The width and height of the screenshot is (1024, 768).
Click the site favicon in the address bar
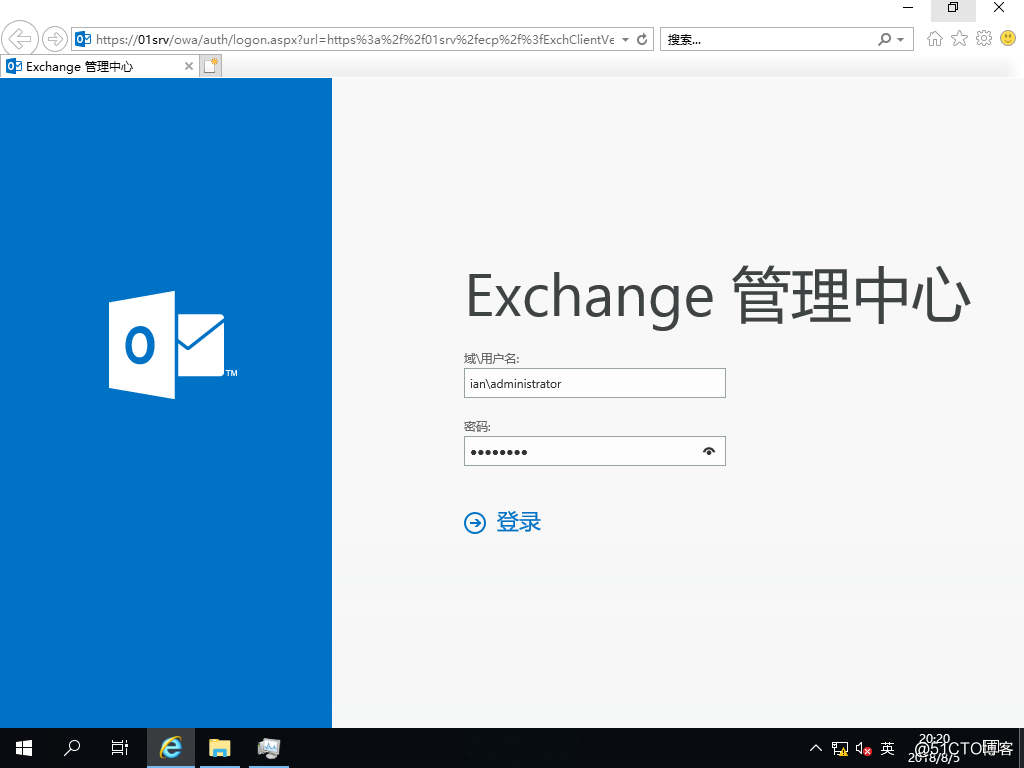point(83,39)
